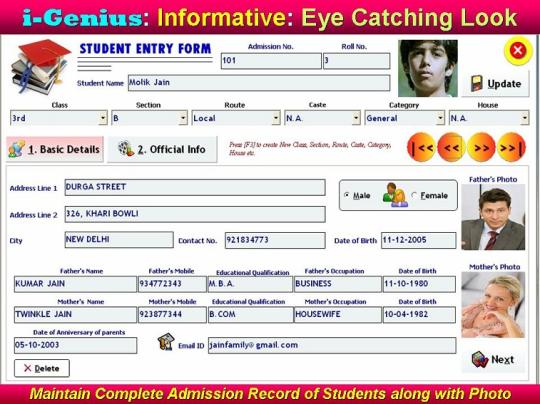Click the City field NEW DELHI

(x=119, y=240)
